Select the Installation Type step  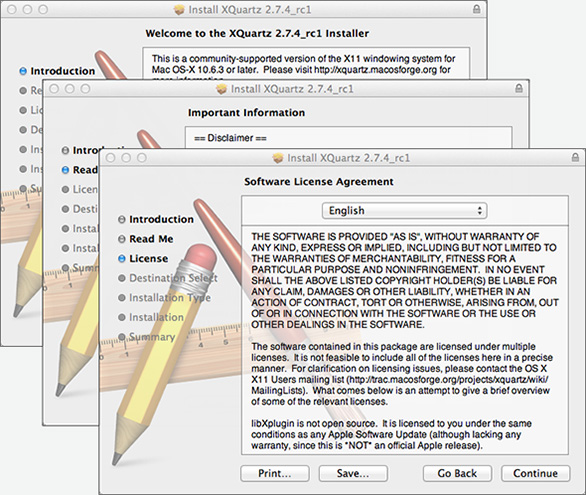(x=170, y=298)
